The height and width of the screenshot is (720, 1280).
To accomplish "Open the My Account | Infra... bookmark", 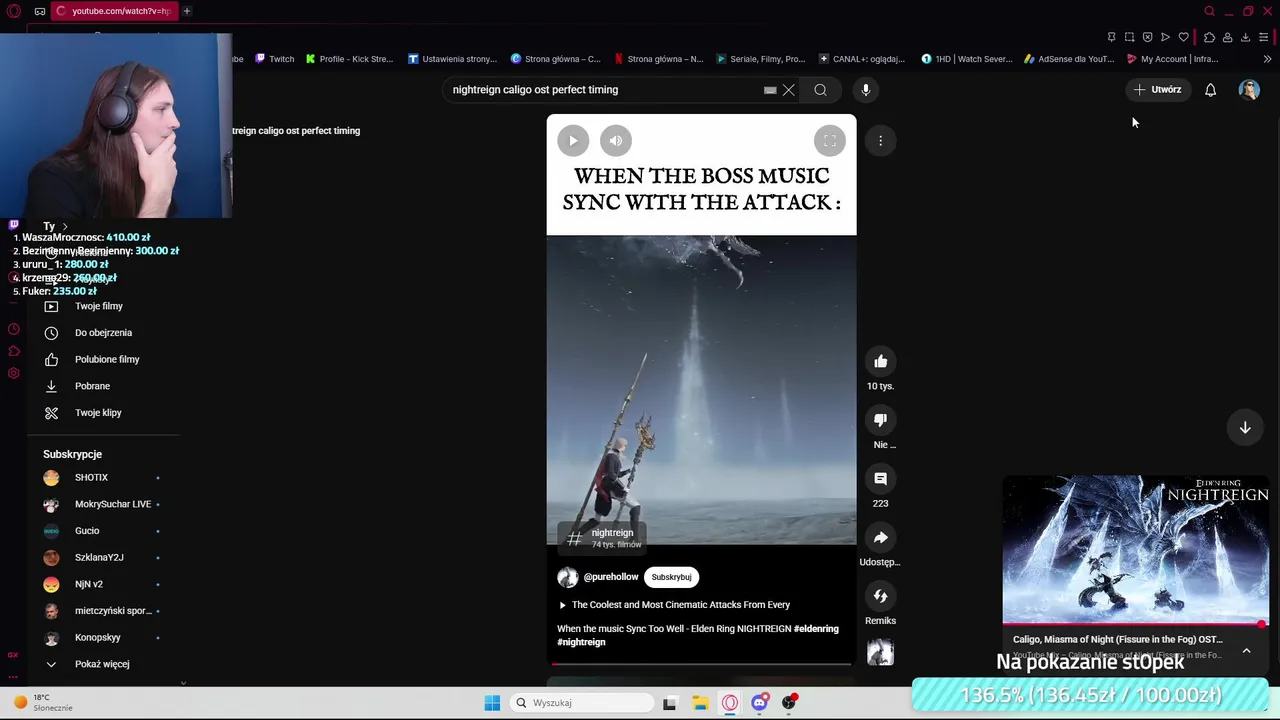I will (x=1172, y=59).
